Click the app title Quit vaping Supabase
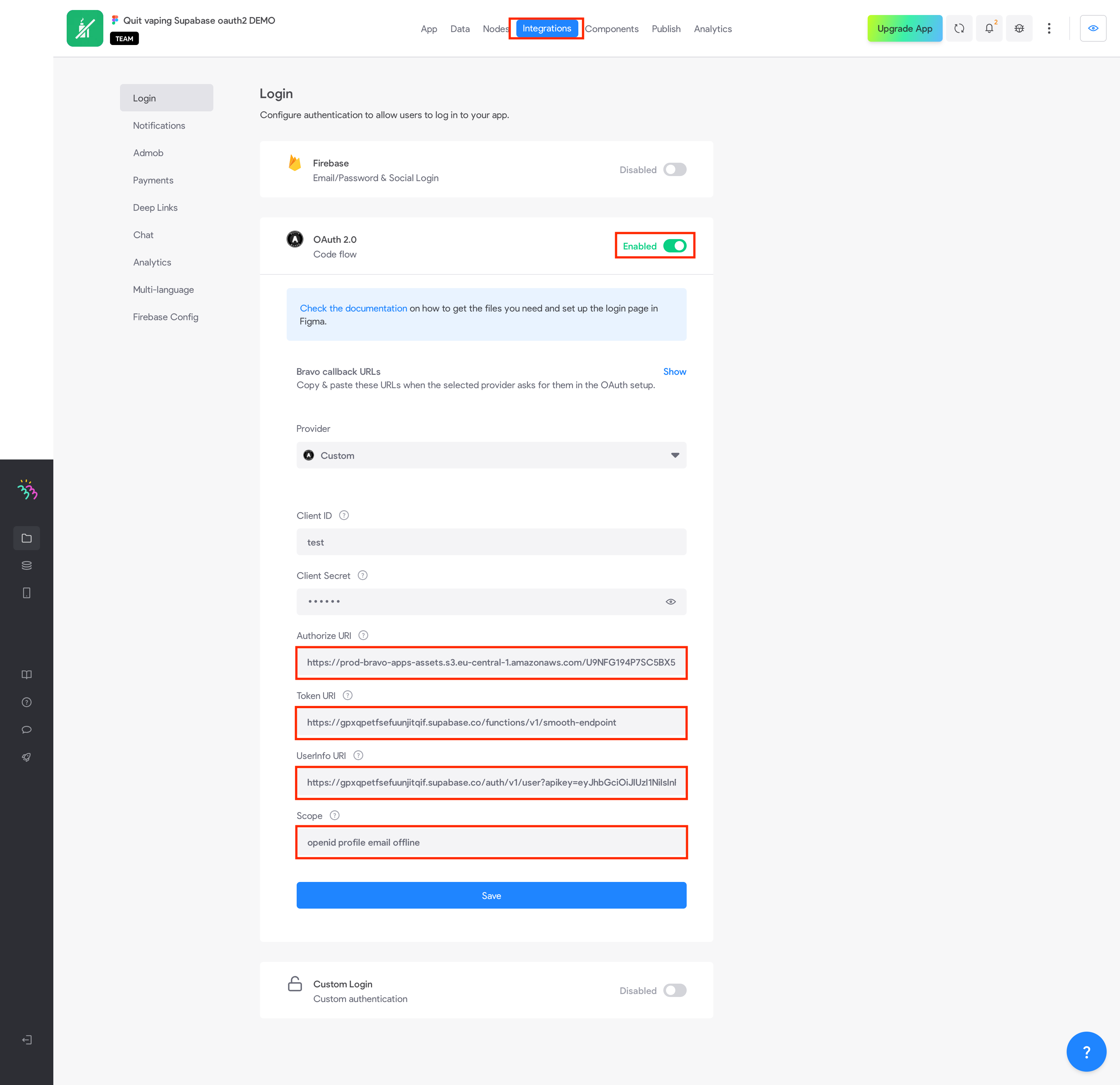Screen dimensions: 1120x1085 (199, 21)
